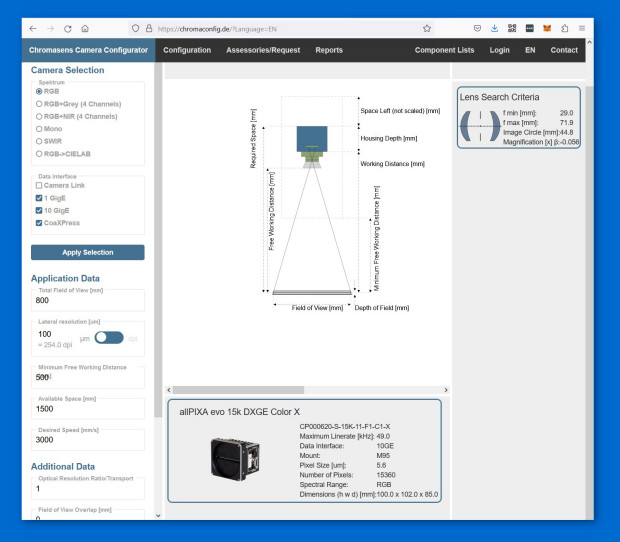The width and height of the screenshot is (620, 542).
Task: Bookmark this page with the star icon
Action: point(427,28)
